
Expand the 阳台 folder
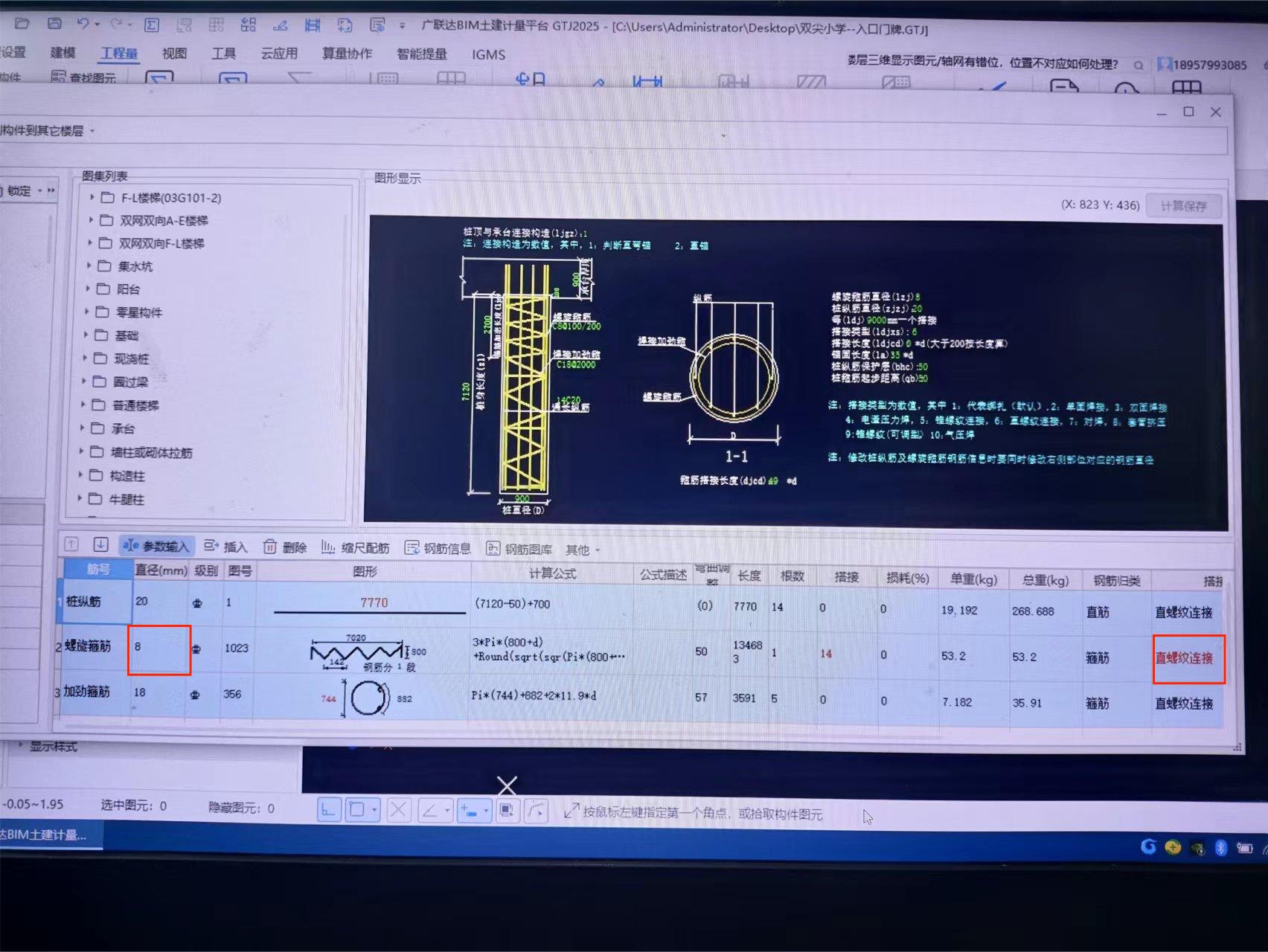(88, 289)
